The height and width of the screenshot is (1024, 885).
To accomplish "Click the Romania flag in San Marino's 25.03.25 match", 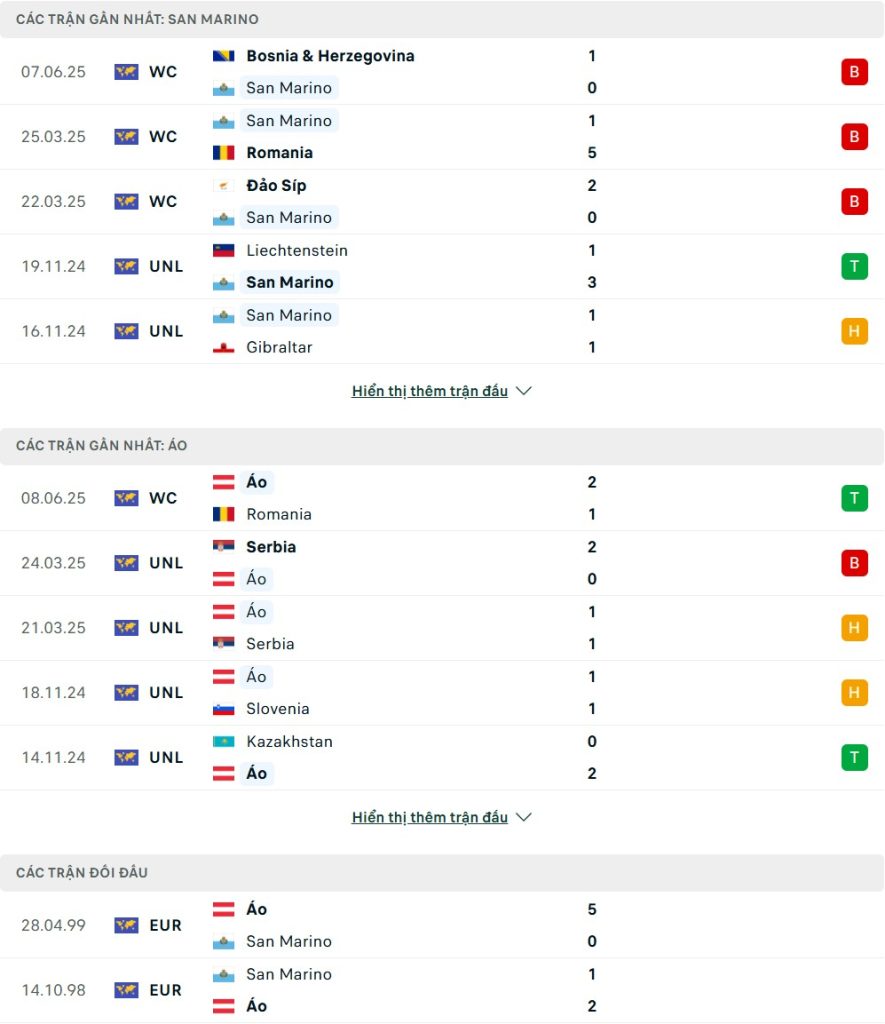I will click(x=223, y=153).
